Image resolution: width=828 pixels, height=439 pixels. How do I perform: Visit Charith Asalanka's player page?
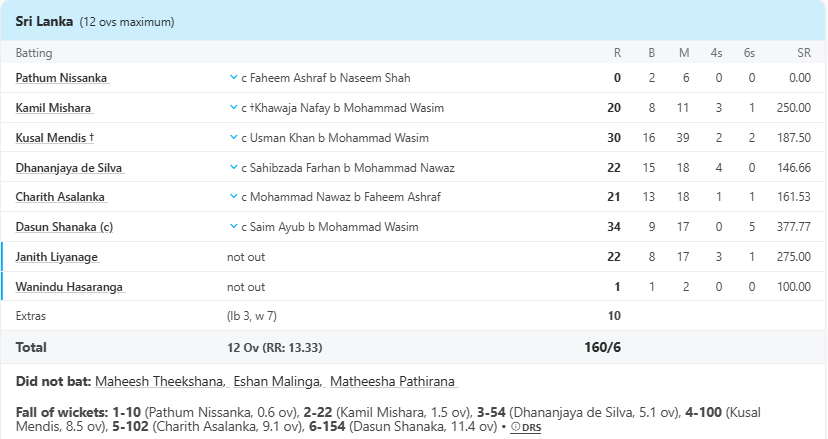click(x=60, y=198)
